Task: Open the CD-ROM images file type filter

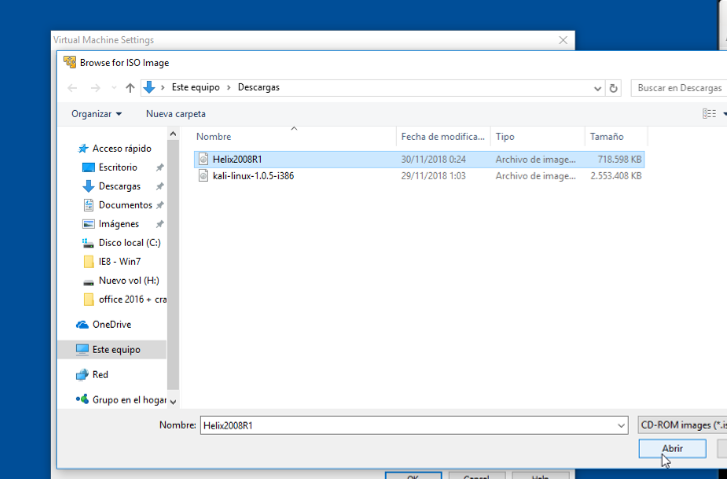Action: coord(681,425)
